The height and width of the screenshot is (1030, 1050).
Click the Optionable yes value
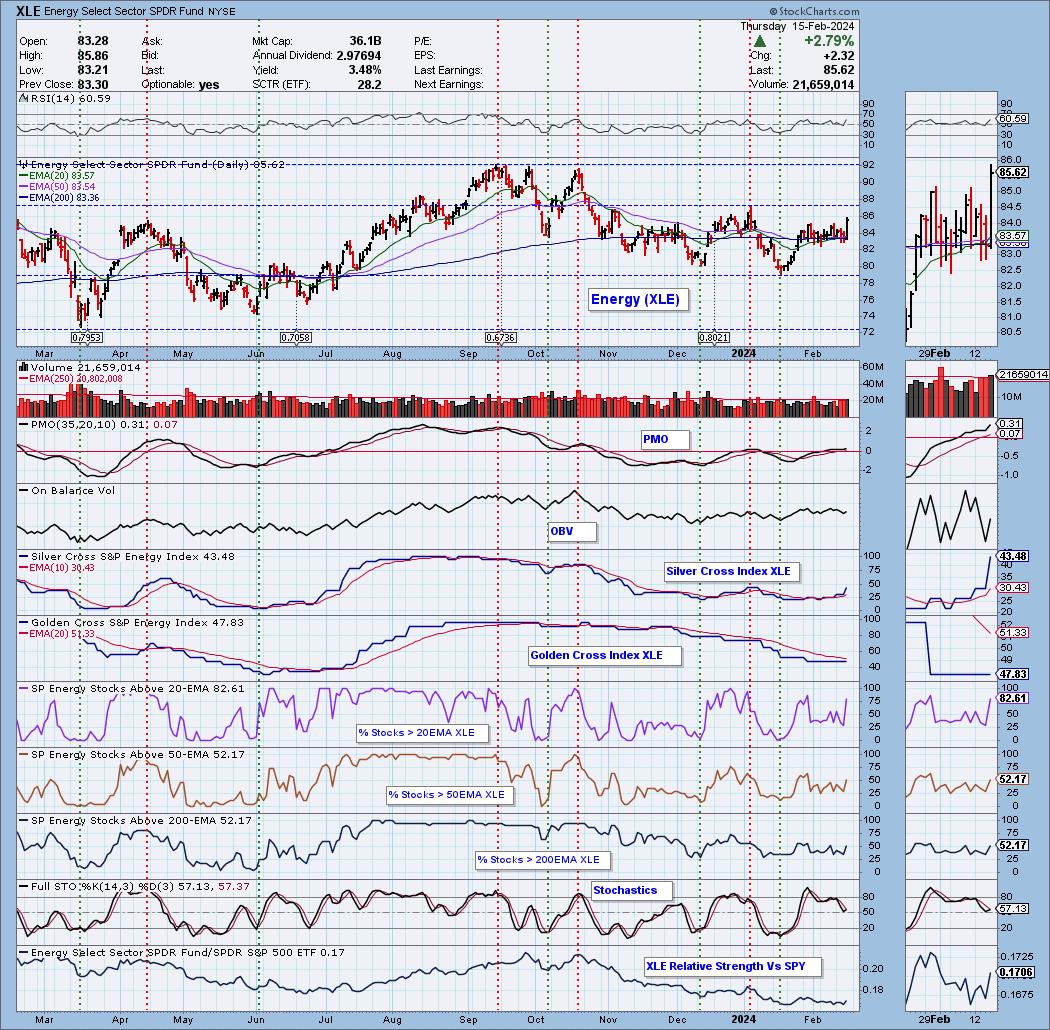209,84
